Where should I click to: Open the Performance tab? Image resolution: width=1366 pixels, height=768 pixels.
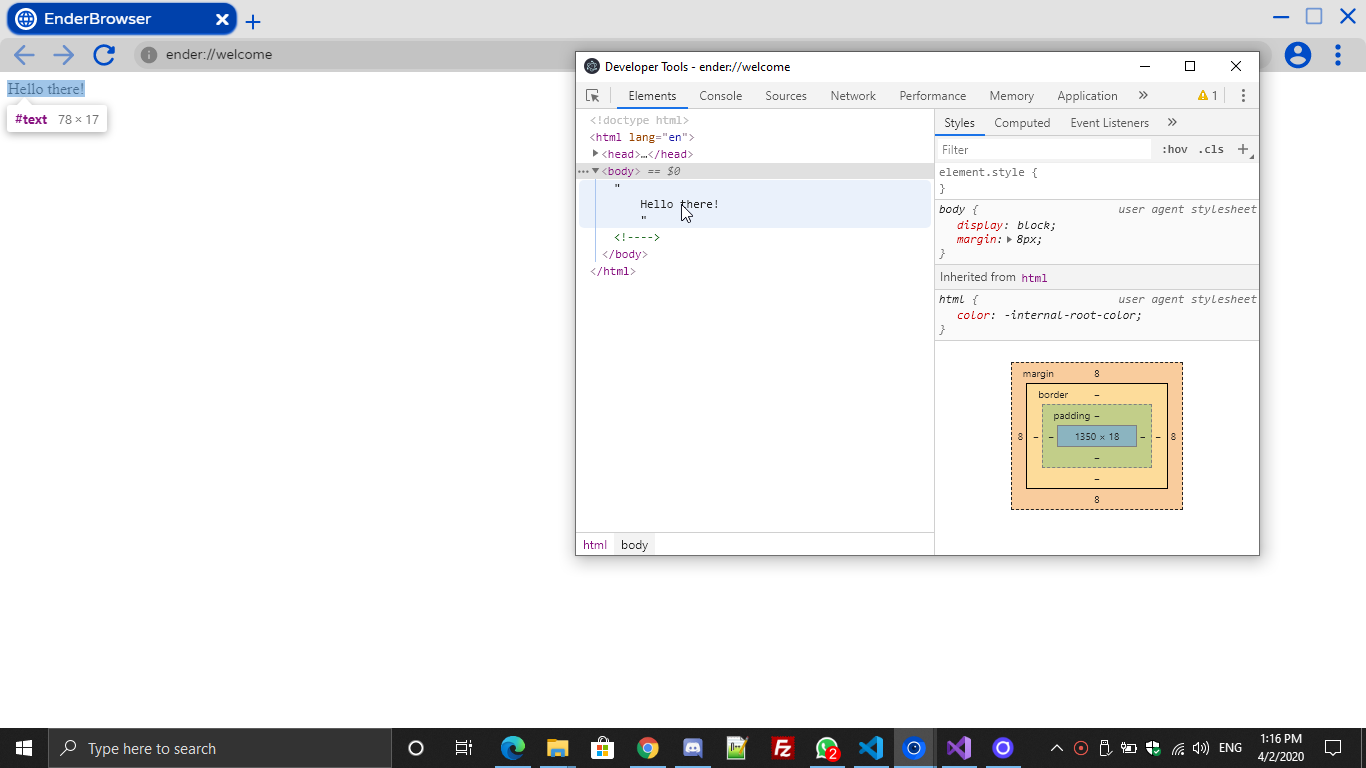point(932,96)
